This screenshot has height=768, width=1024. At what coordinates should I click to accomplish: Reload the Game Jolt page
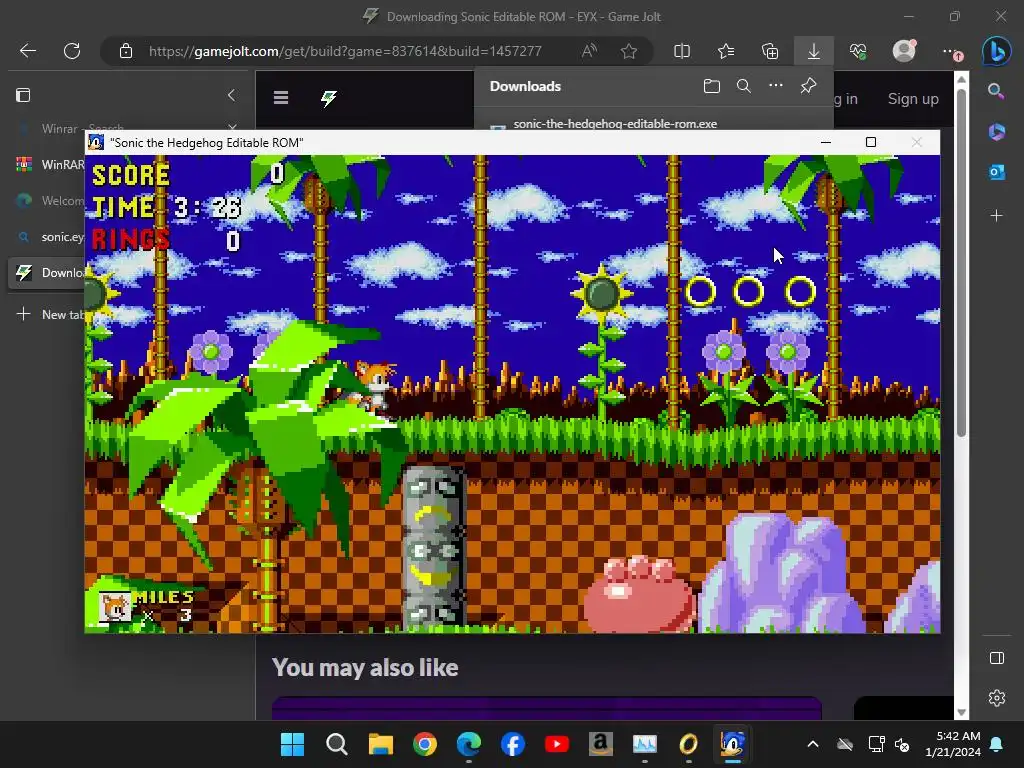[72, 51]
